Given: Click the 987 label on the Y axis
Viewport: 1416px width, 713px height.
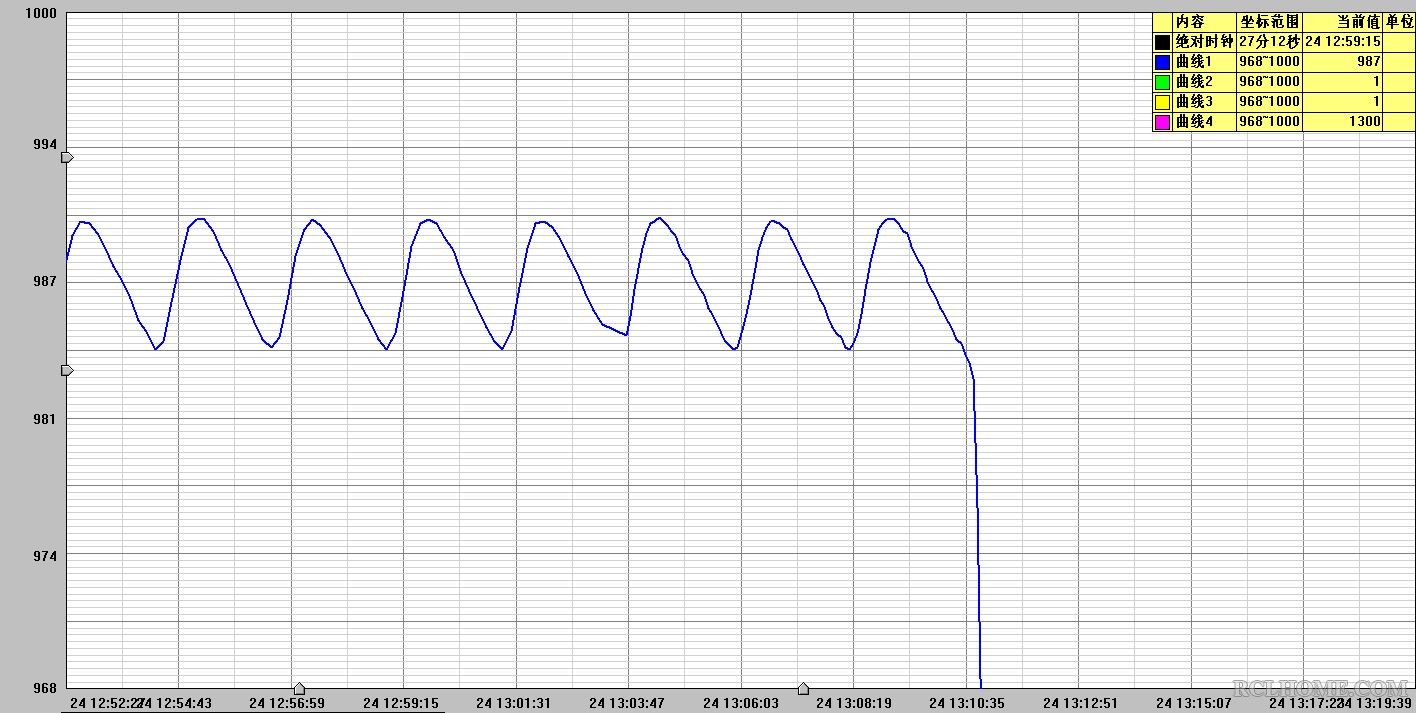Looking at the screenshot, I should (43, 282).
